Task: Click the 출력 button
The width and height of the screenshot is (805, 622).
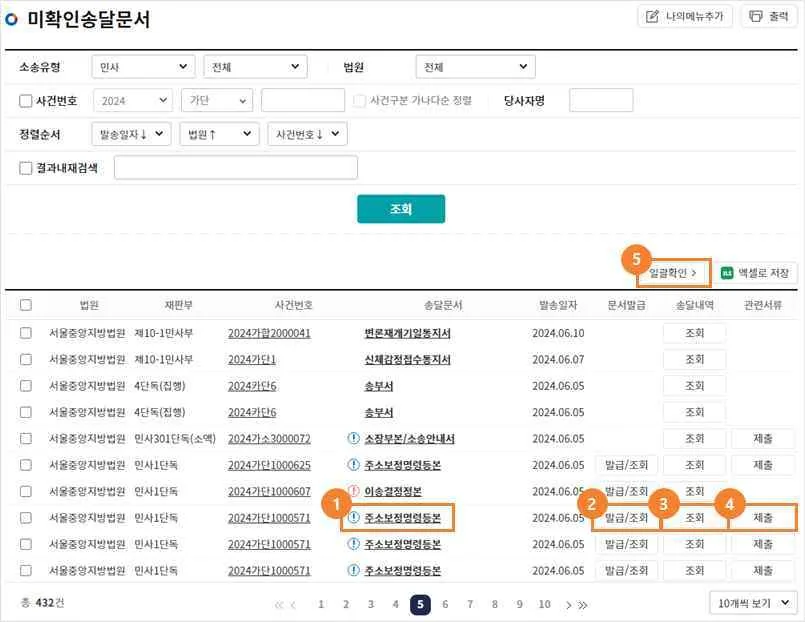Action: (x=769, y=16)
